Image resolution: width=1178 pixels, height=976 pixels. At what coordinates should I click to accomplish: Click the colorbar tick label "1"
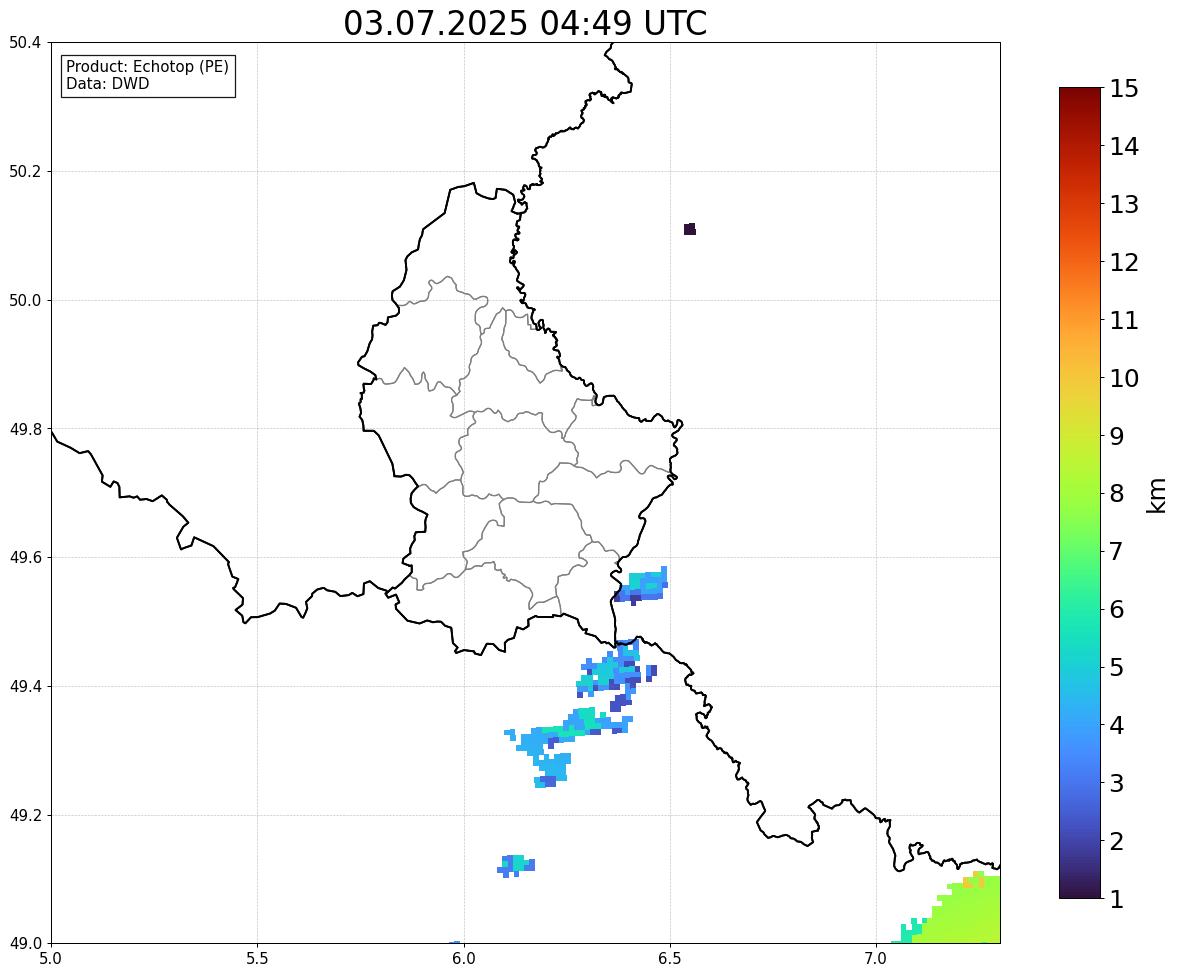point(1117,899)
